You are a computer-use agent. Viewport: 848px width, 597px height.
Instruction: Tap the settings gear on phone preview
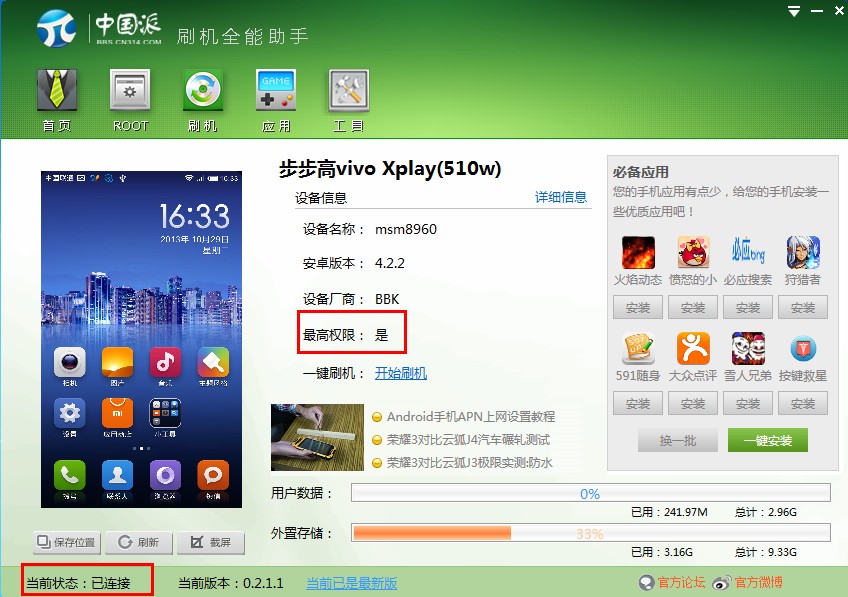tap(70, 413)
